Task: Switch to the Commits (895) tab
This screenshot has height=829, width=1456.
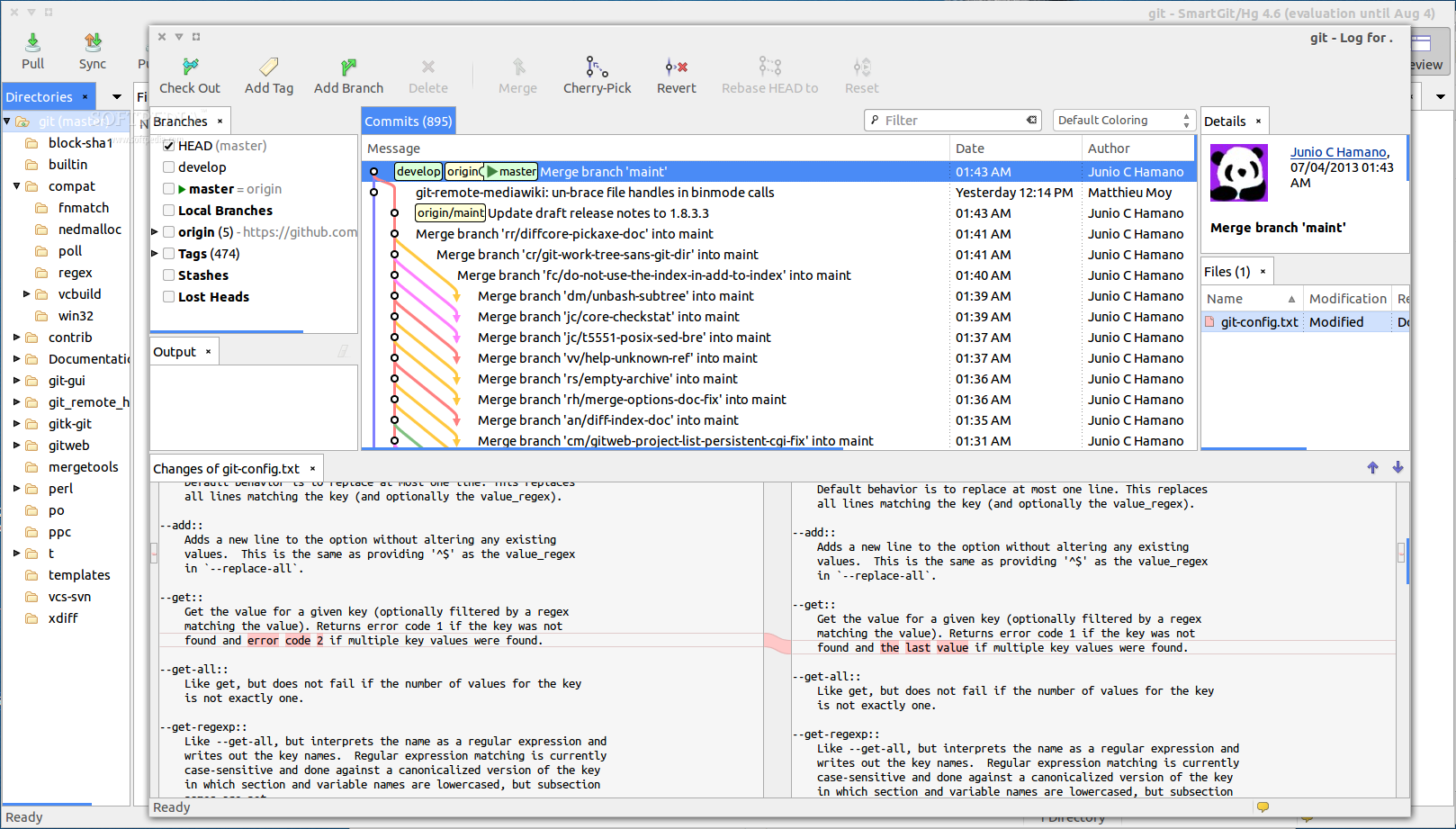Action: [408, 120]
